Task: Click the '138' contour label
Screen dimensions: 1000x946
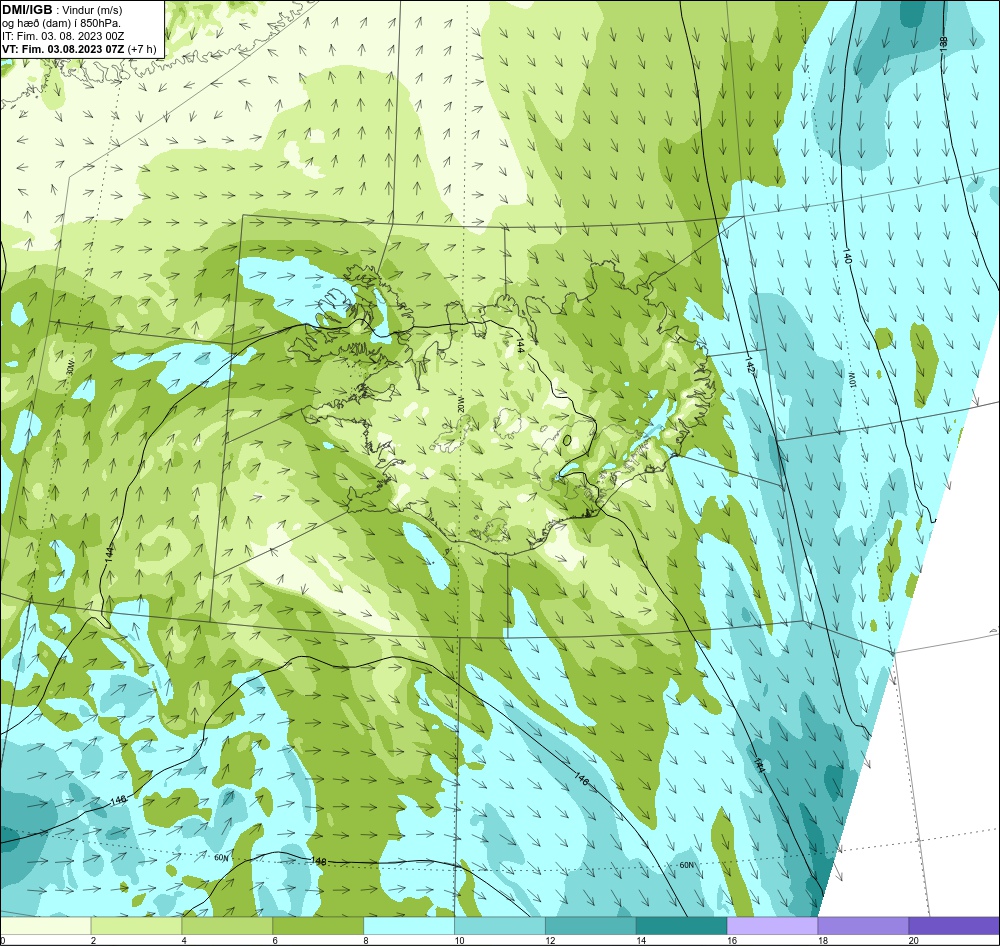Action: [943, 43]
